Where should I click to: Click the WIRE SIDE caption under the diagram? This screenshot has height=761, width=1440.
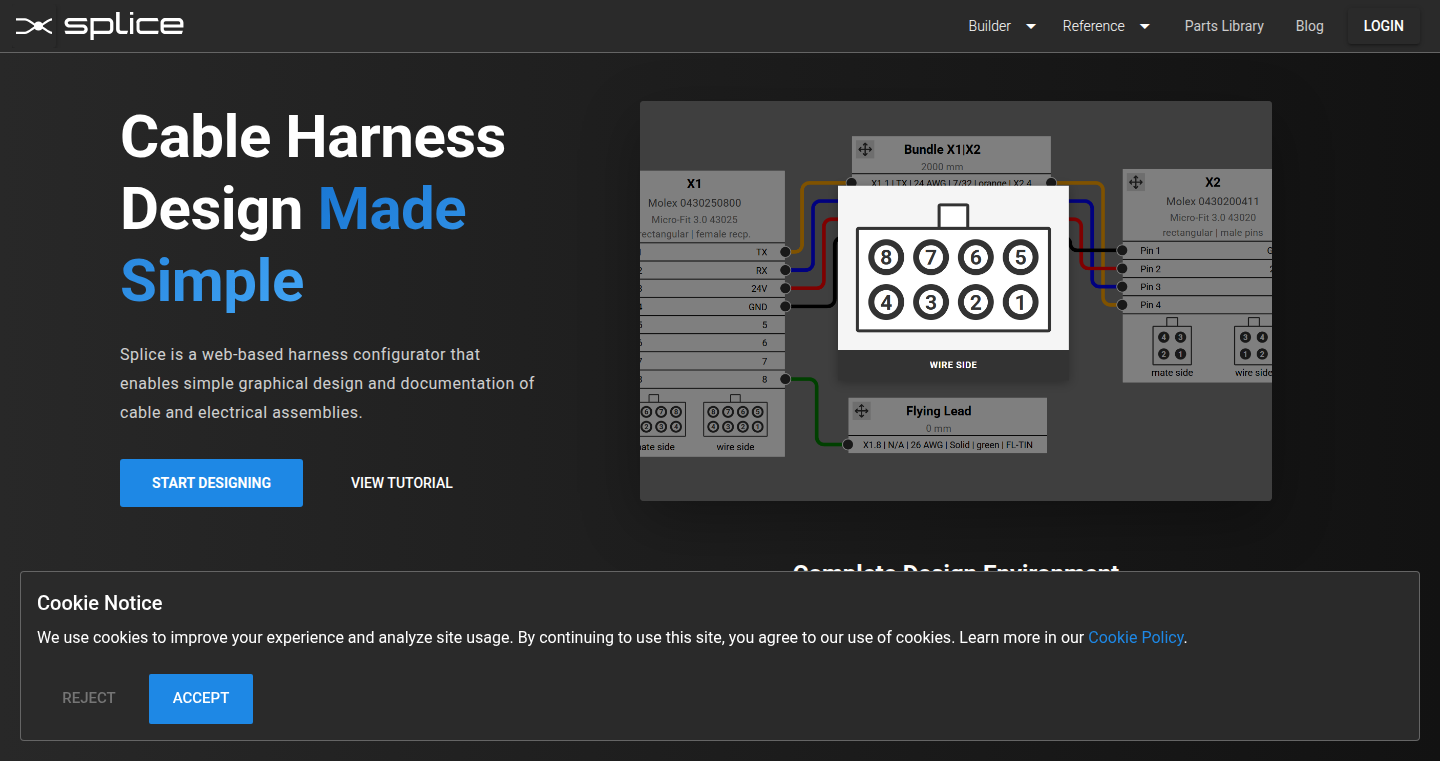pos(953,365)
